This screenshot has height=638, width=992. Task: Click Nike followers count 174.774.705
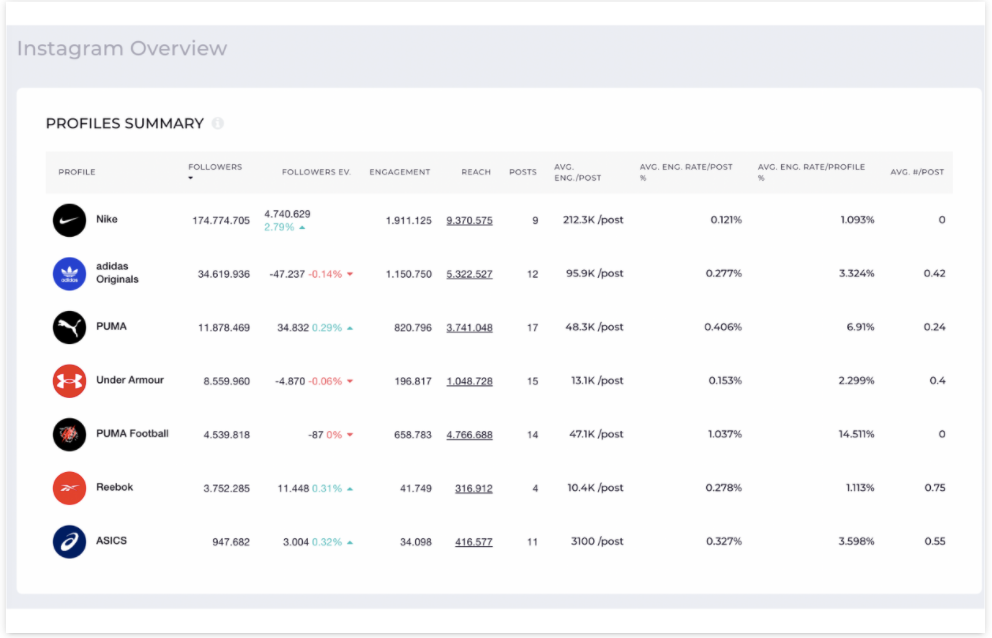coord(221,220)
